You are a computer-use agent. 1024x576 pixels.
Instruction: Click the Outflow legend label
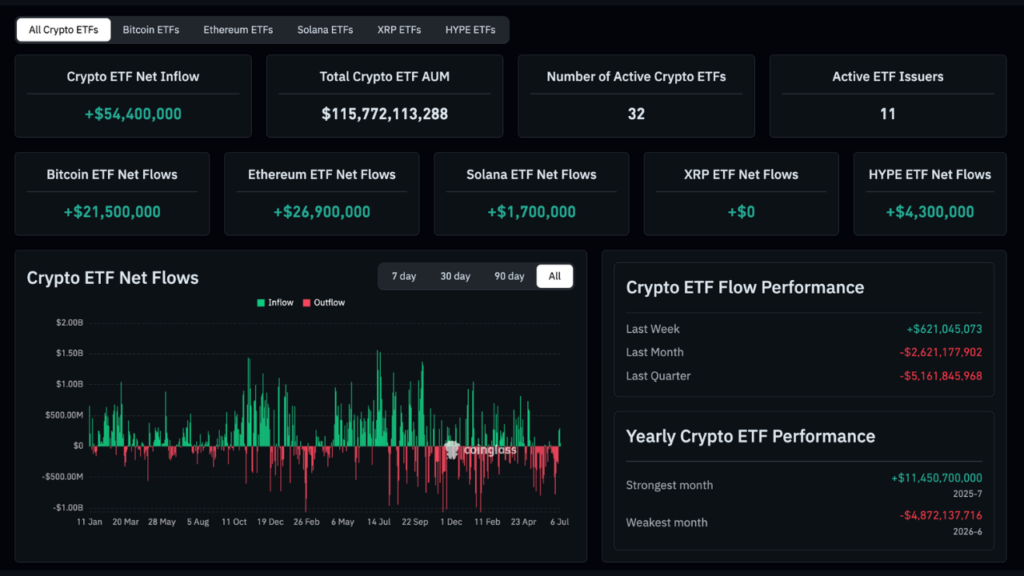tap(329, 303)
